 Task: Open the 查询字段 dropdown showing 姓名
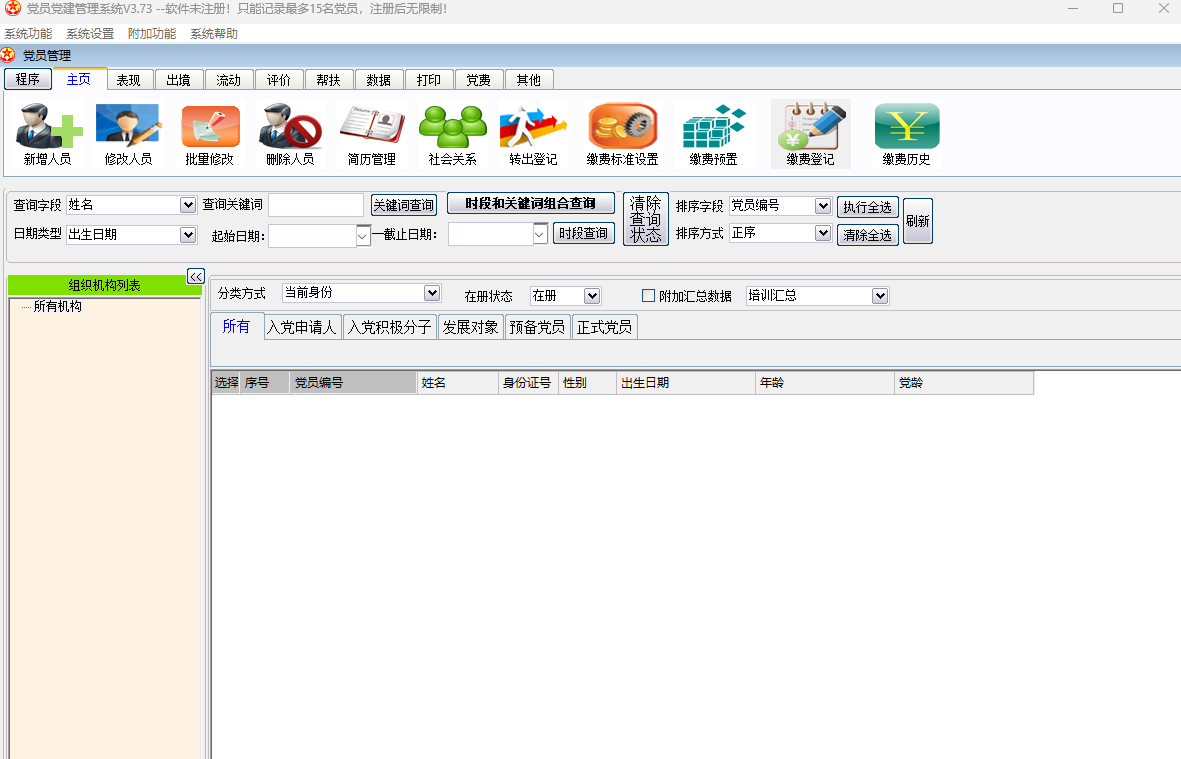click(188, 205)
